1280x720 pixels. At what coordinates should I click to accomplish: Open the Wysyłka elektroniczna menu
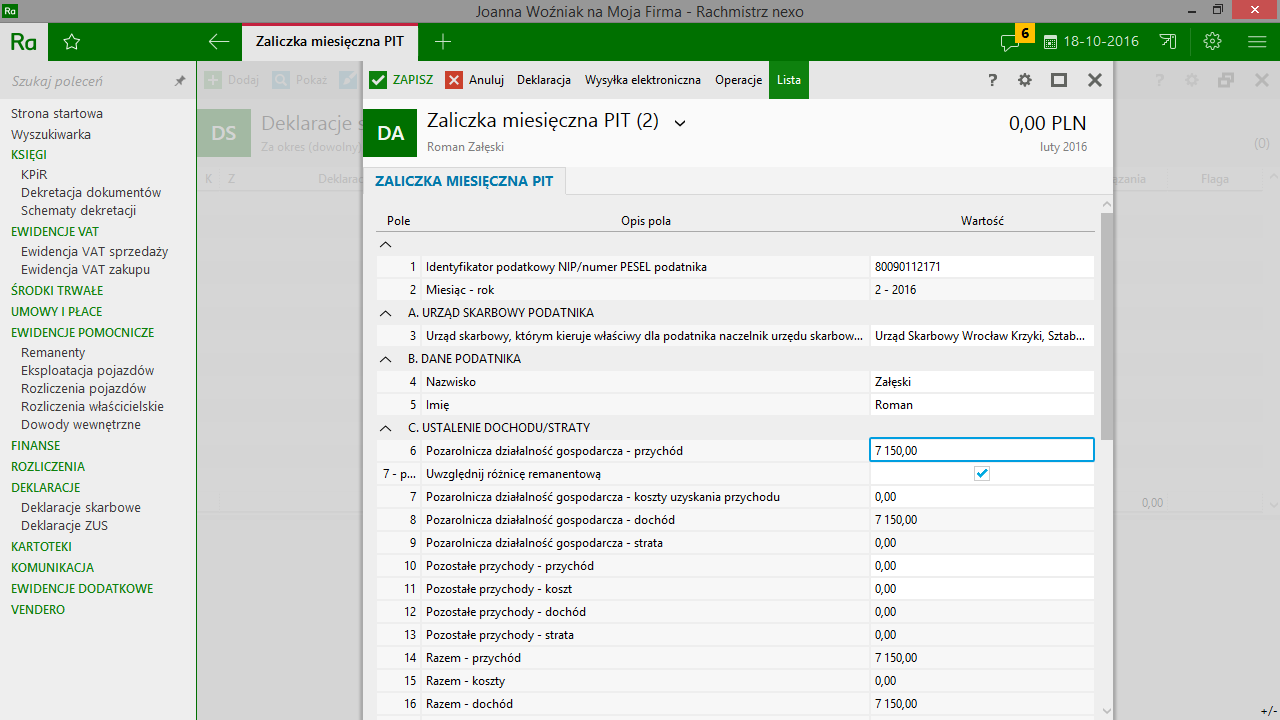click(x=642, y=80)
